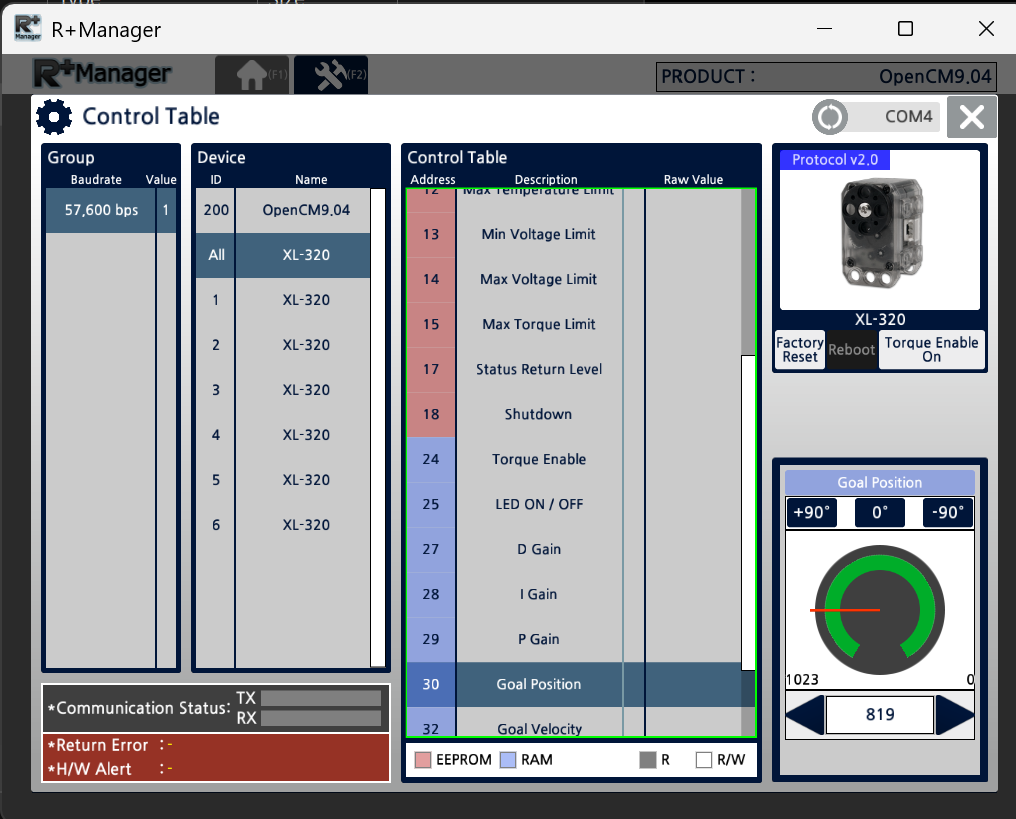Click the Reboot button
The height and width of the screenshot is (819, 1016).
pyautogui.click(x=851, y=350)
